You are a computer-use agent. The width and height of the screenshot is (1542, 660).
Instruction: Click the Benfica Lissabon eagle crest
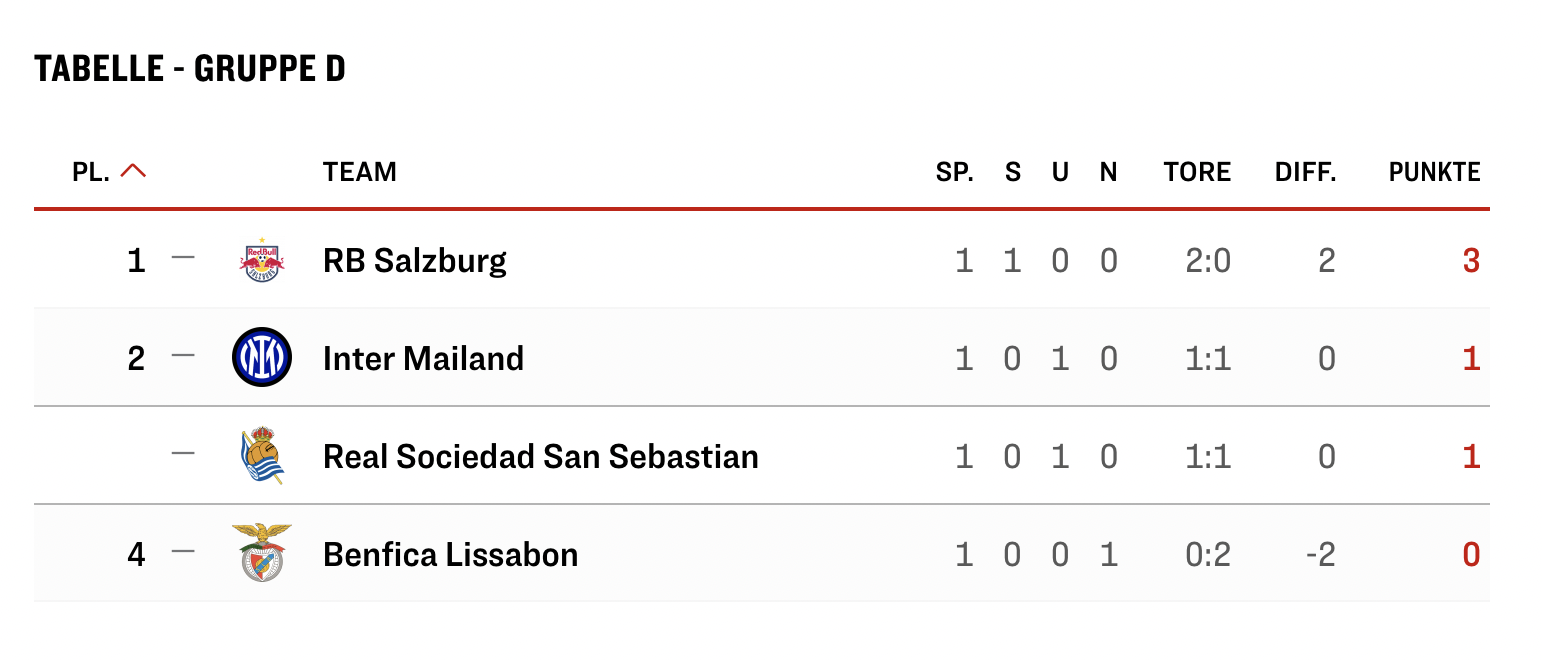(262, 553)
